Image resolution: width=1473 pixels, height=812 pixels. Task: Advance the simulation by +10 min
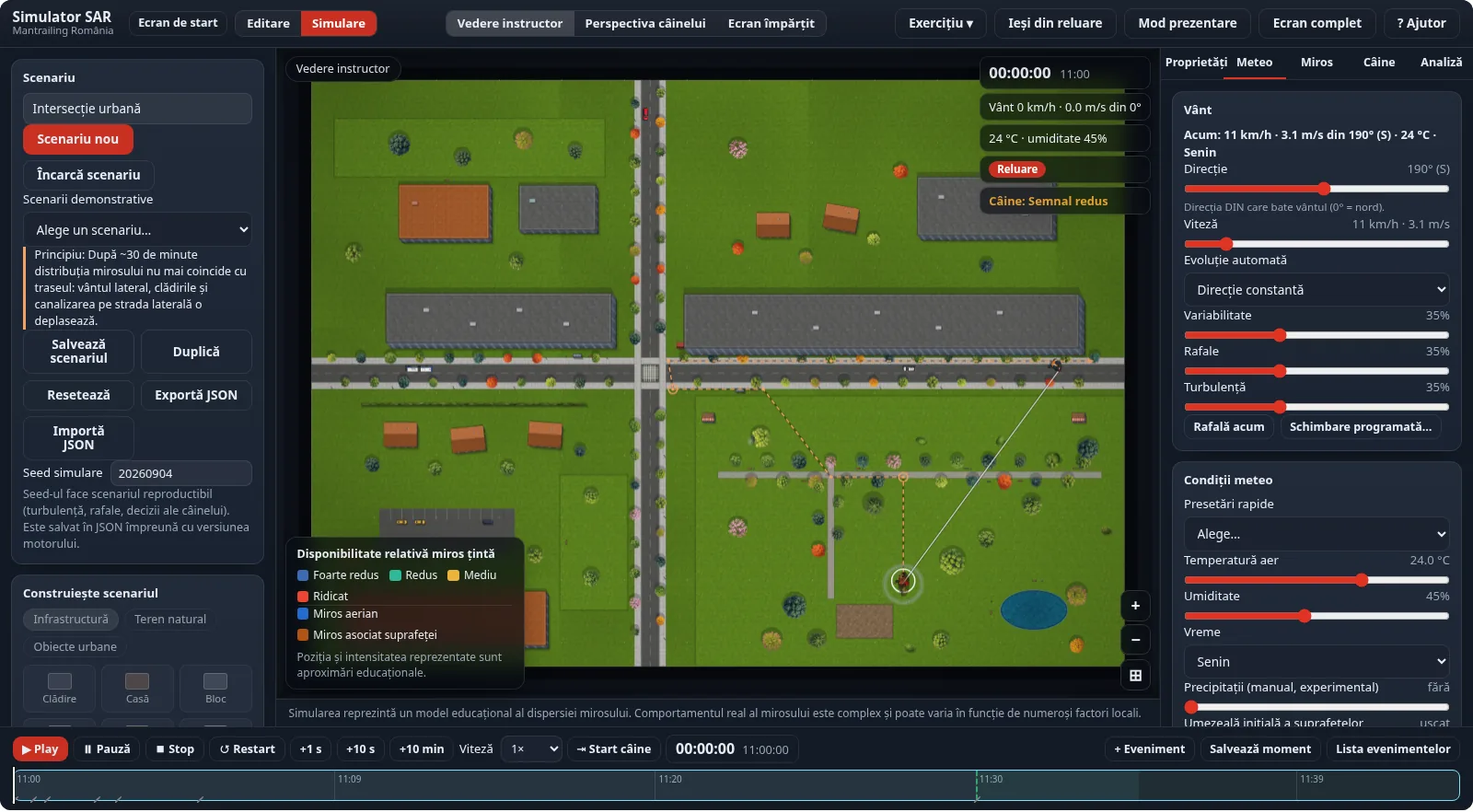pos(422,749)
